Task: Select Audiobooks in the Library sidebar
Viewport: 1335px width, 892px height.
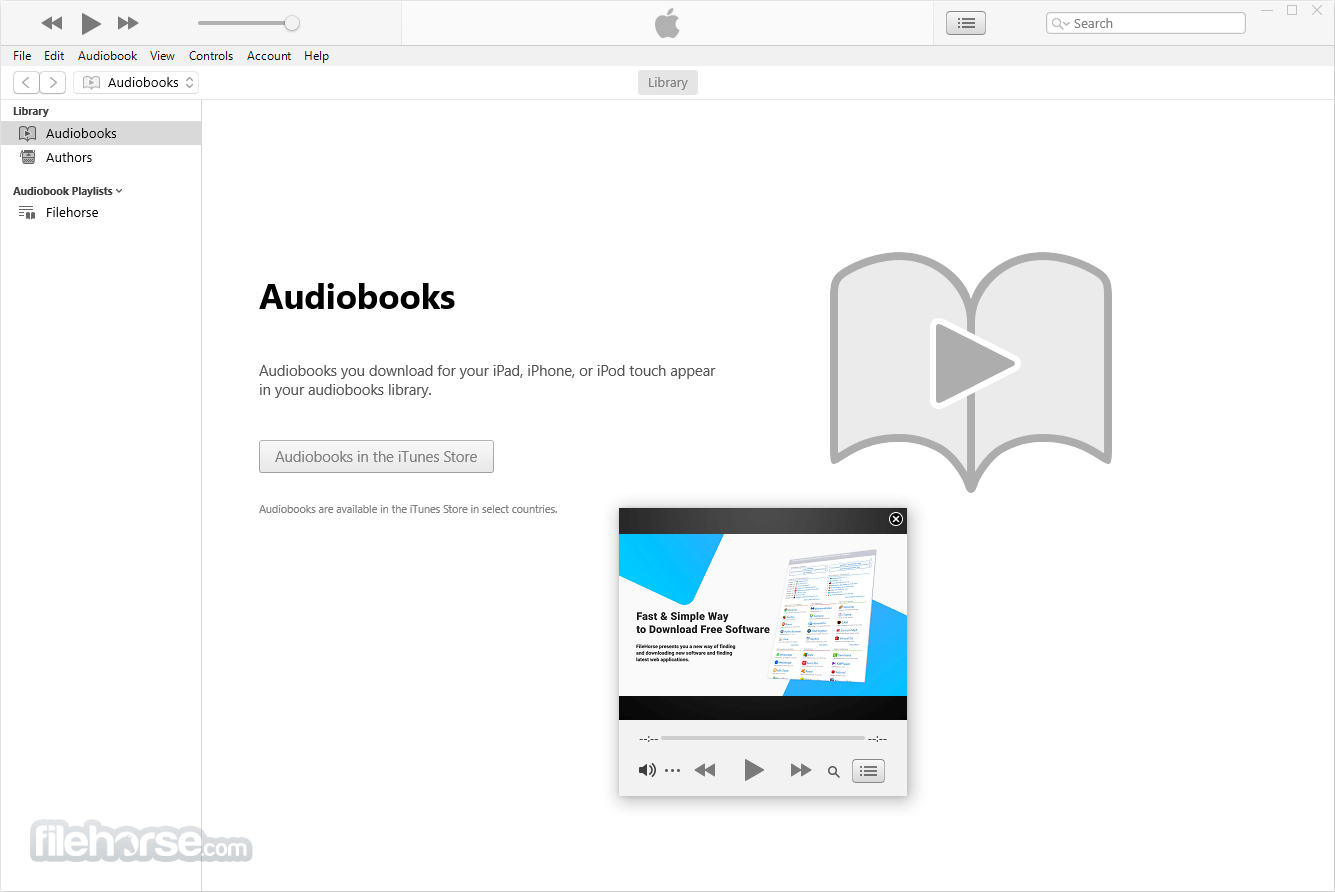Action: click(x=100, y=133)
